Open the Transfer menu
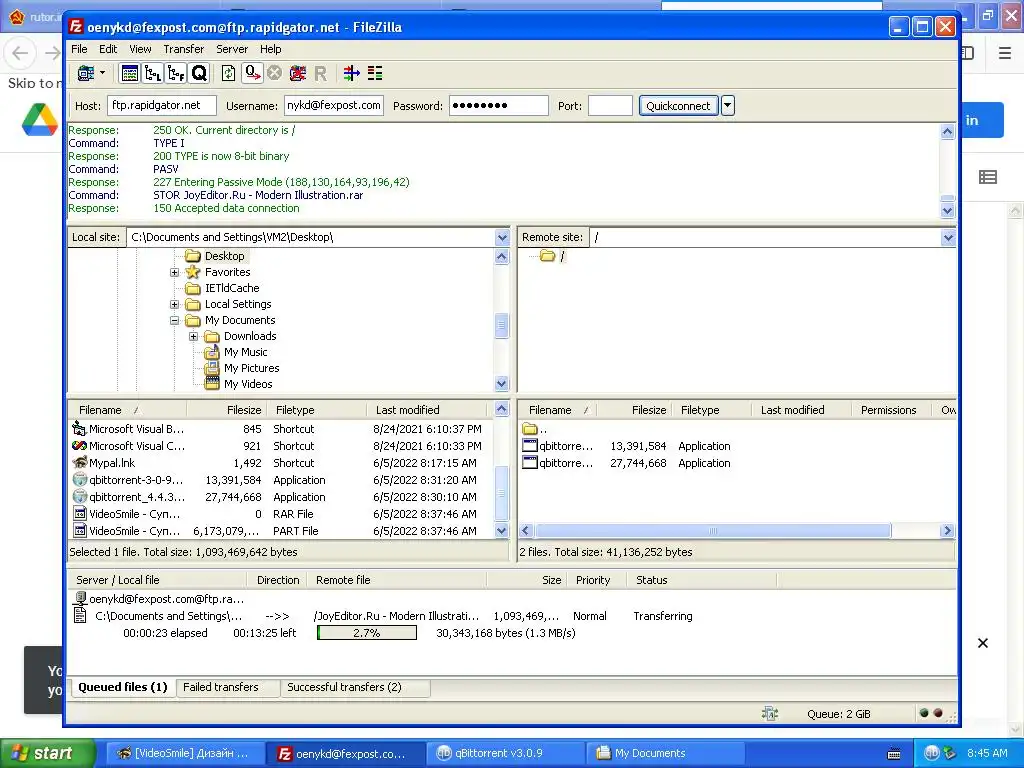1024x768 pixels. pyautogui.click(x=184, y=49)
